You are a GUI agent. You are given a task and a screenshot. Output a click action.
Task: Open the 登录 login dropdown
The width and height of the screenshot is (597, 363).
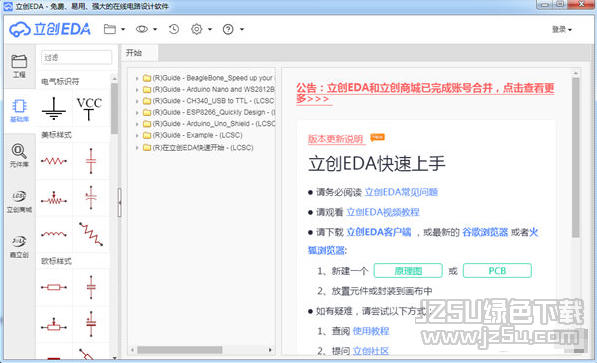pyautogui.click(x=562, y=29)
